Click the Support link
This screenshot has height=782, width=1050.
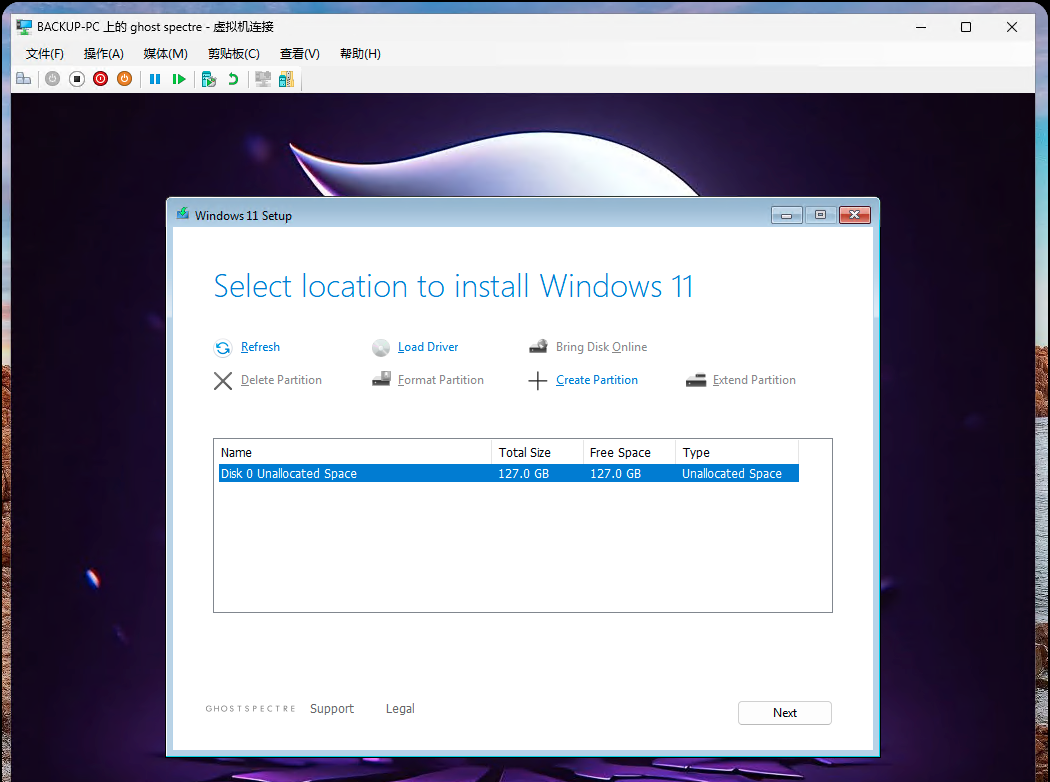click(332, 708)
